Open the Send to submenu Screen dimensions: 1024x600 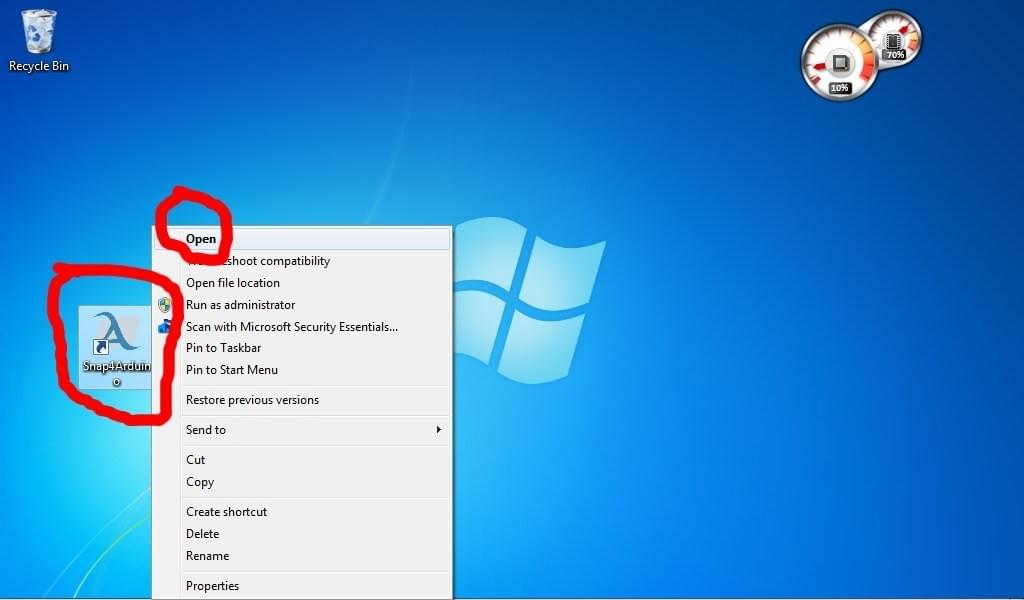[x=302, y=430]
